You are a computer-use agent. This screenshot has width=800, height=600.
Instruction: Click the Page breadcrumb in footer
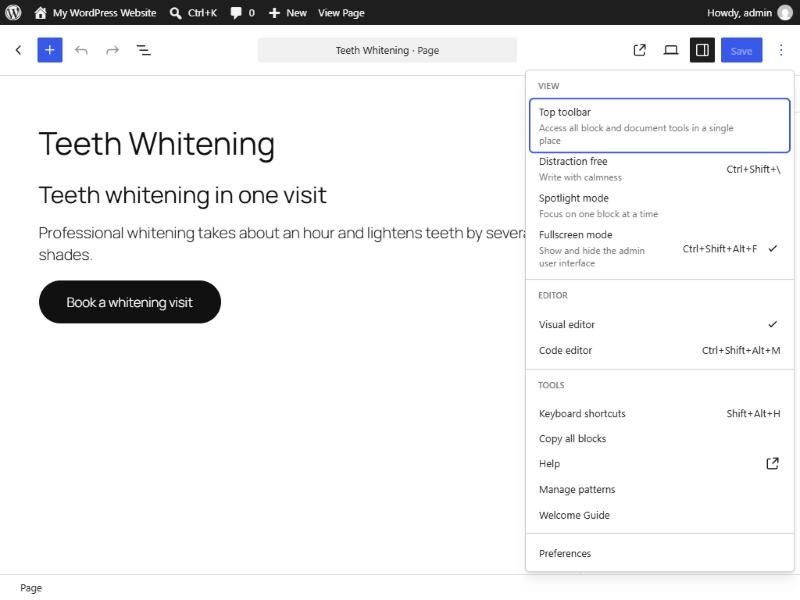(x=31, y=588)
